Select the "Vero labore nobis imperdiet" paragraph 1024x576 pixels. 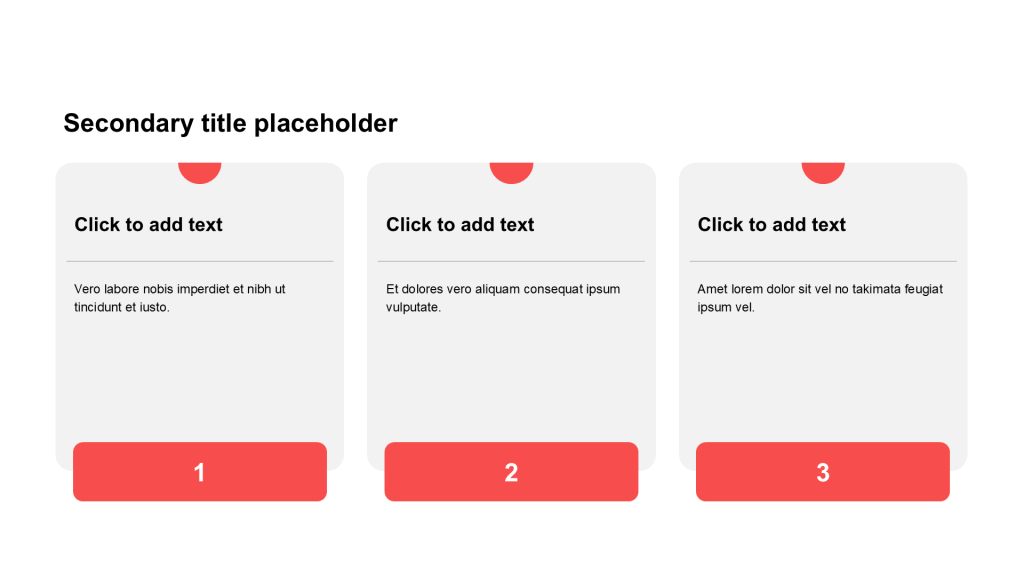click(180, 298)
